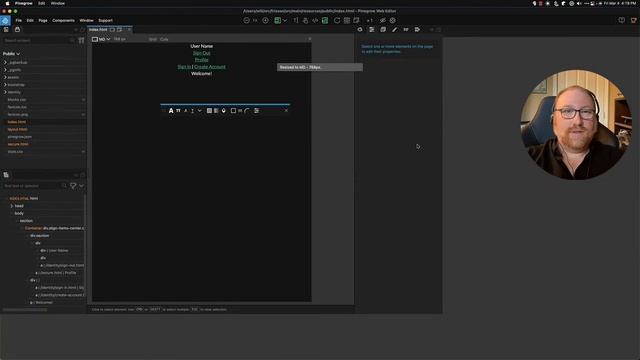Select the body node in tree

(19, 213)
